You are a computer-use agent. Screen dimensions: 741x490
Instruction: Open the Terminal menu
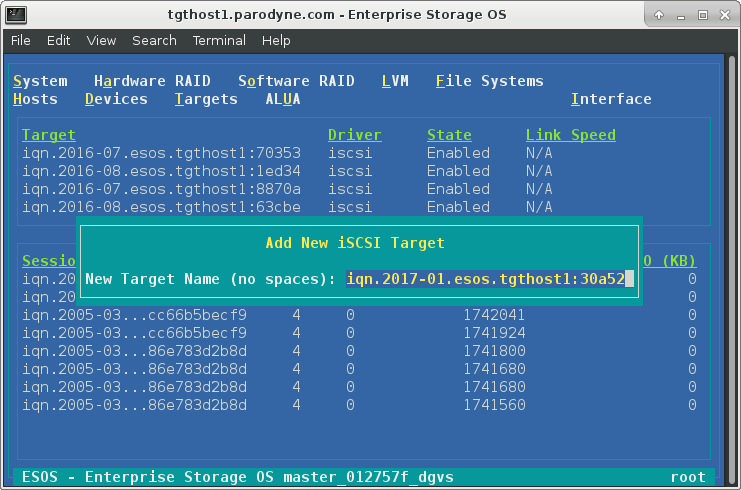pos(219,41)
